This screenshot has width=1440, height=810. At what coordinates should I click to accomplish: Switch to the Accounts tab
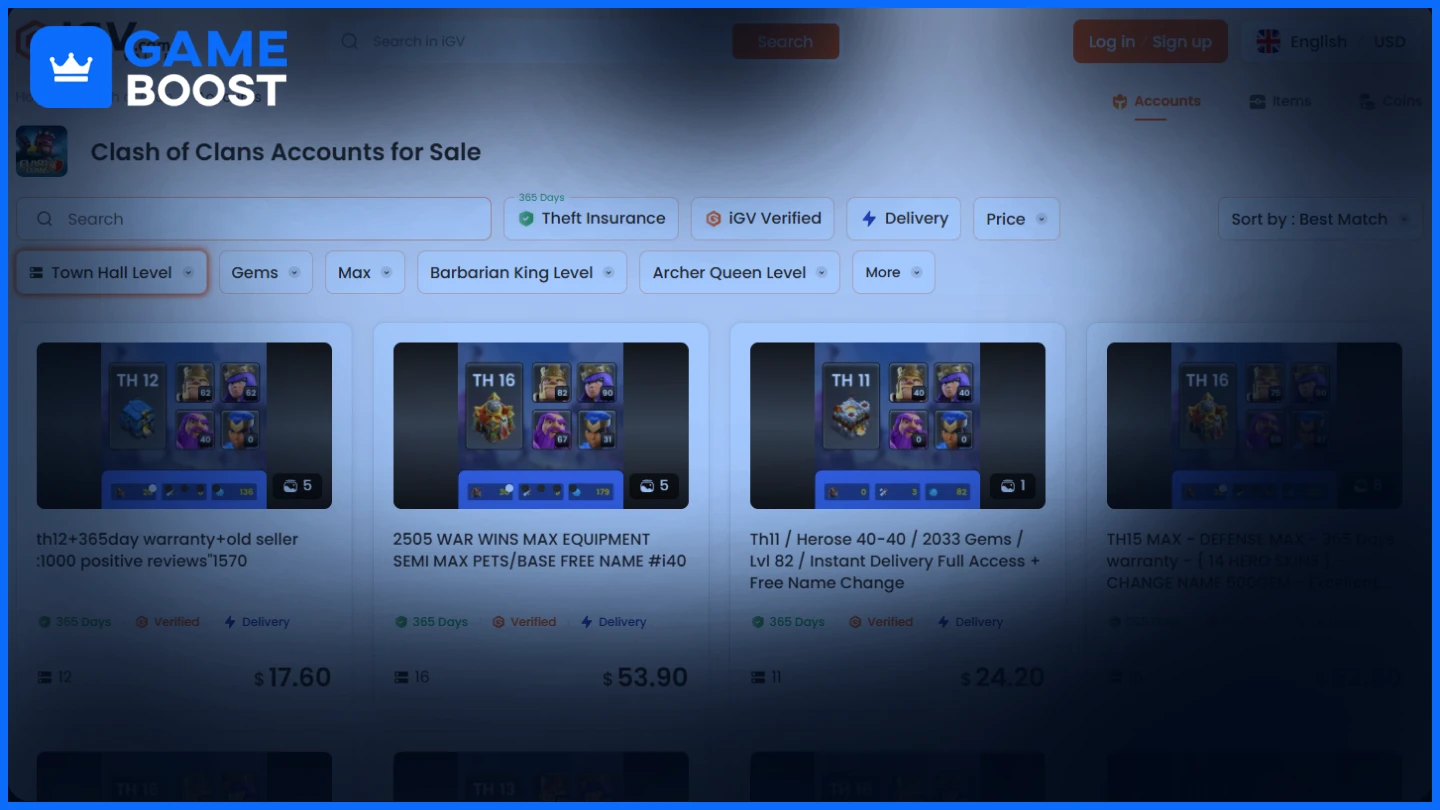(1156, 101)
